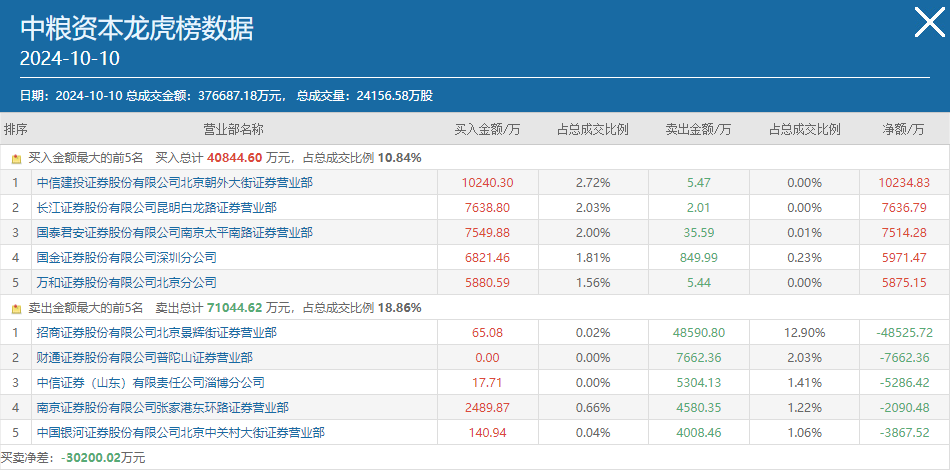Click the sell amount 849.99 cell
Screen dimensions: 951x471
point(699,258)
